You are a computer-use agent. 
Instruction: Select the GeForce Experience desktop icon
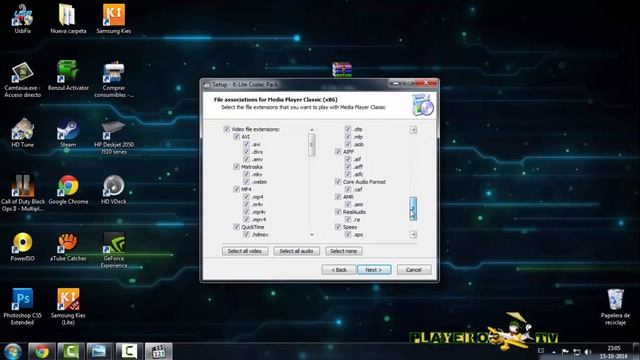point(114,250)
